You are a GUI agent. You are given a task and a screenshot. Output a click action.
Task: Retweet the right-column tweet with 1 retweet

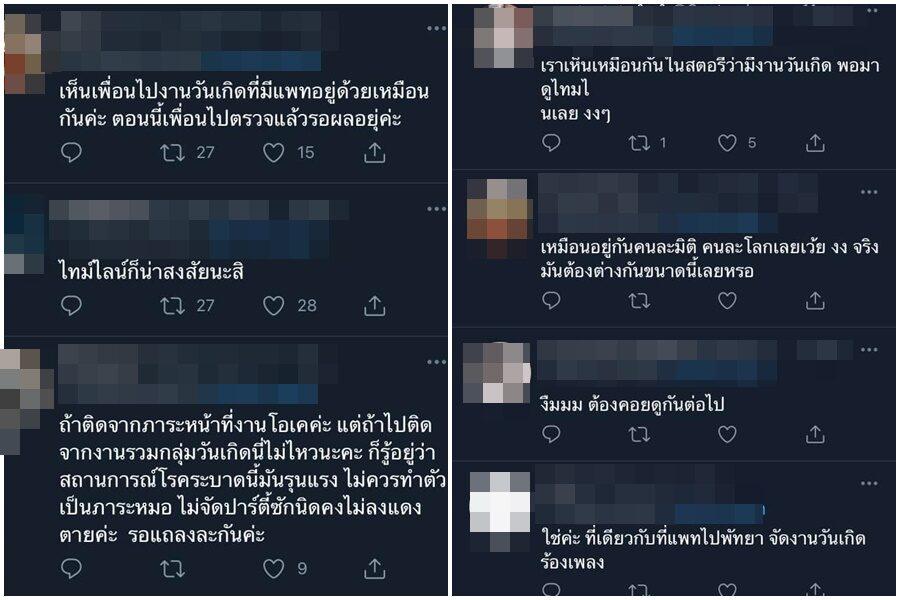pyautogui.click(x=639, y=142)
